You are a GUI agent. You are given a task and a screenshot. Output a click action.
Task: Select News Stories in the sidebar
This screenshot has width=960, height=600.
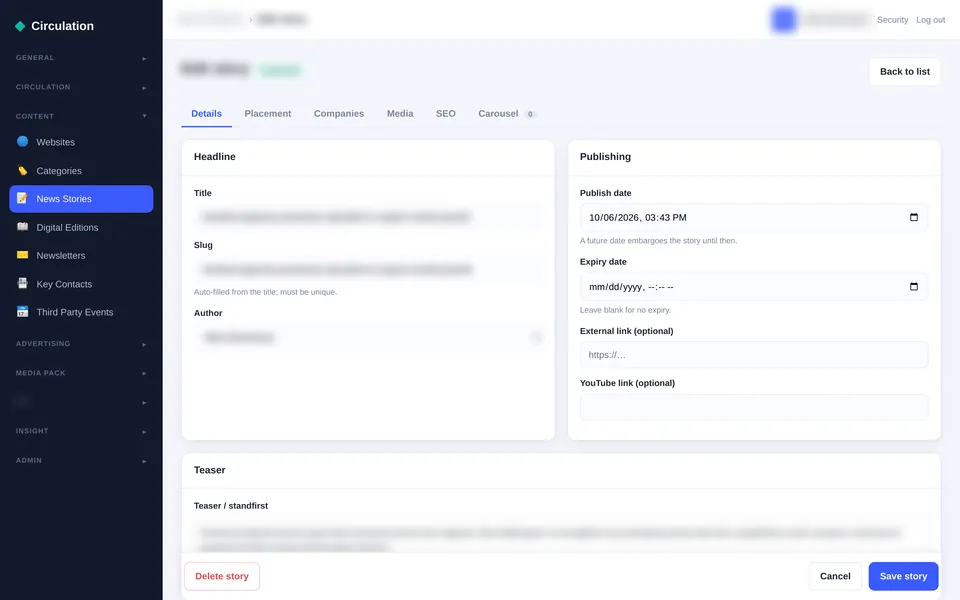click(81, 199)
